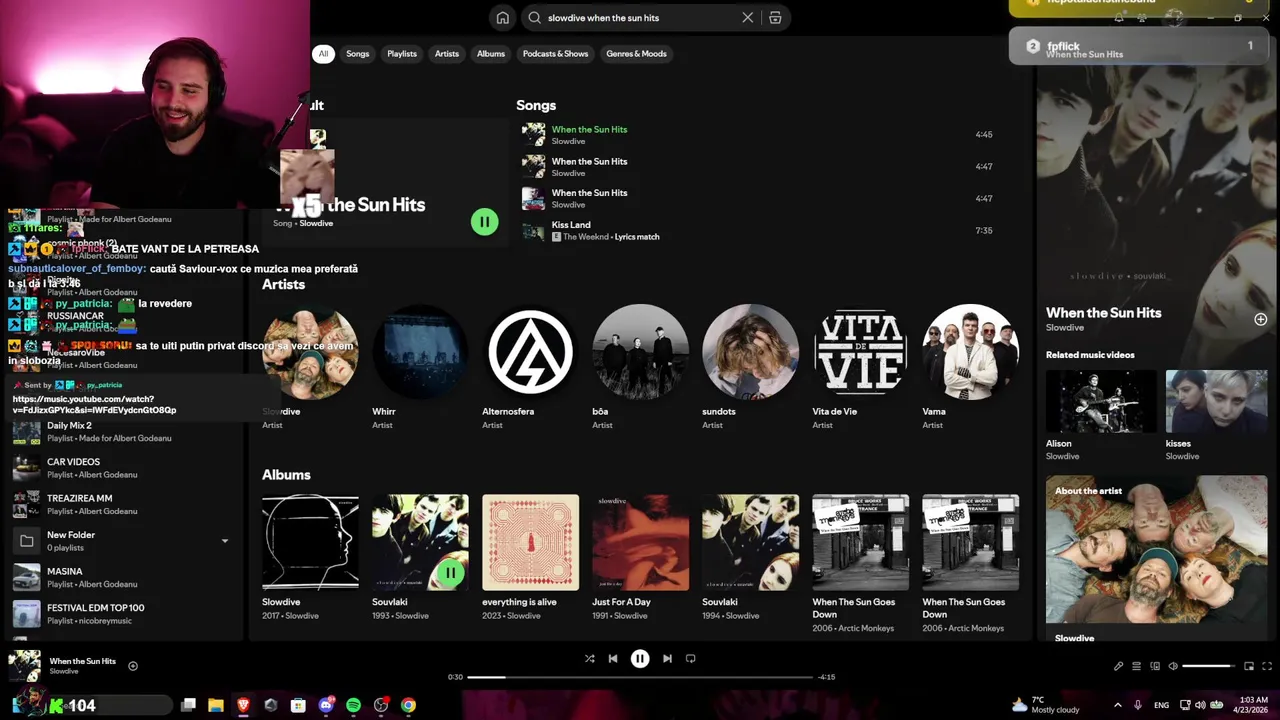Open the 1994 Souvlaki album
Viewport: 1280px width, 720px height.
[750, 556]
